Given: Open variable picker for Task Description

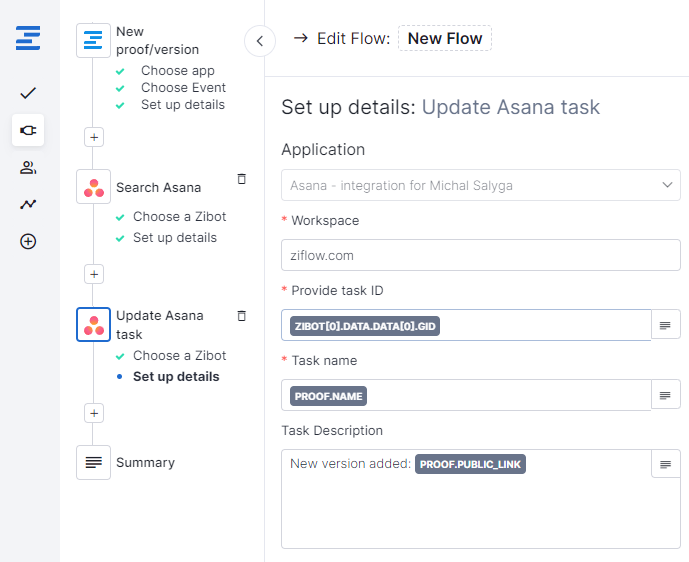Looking at the screenshot, I should [666, 464].
